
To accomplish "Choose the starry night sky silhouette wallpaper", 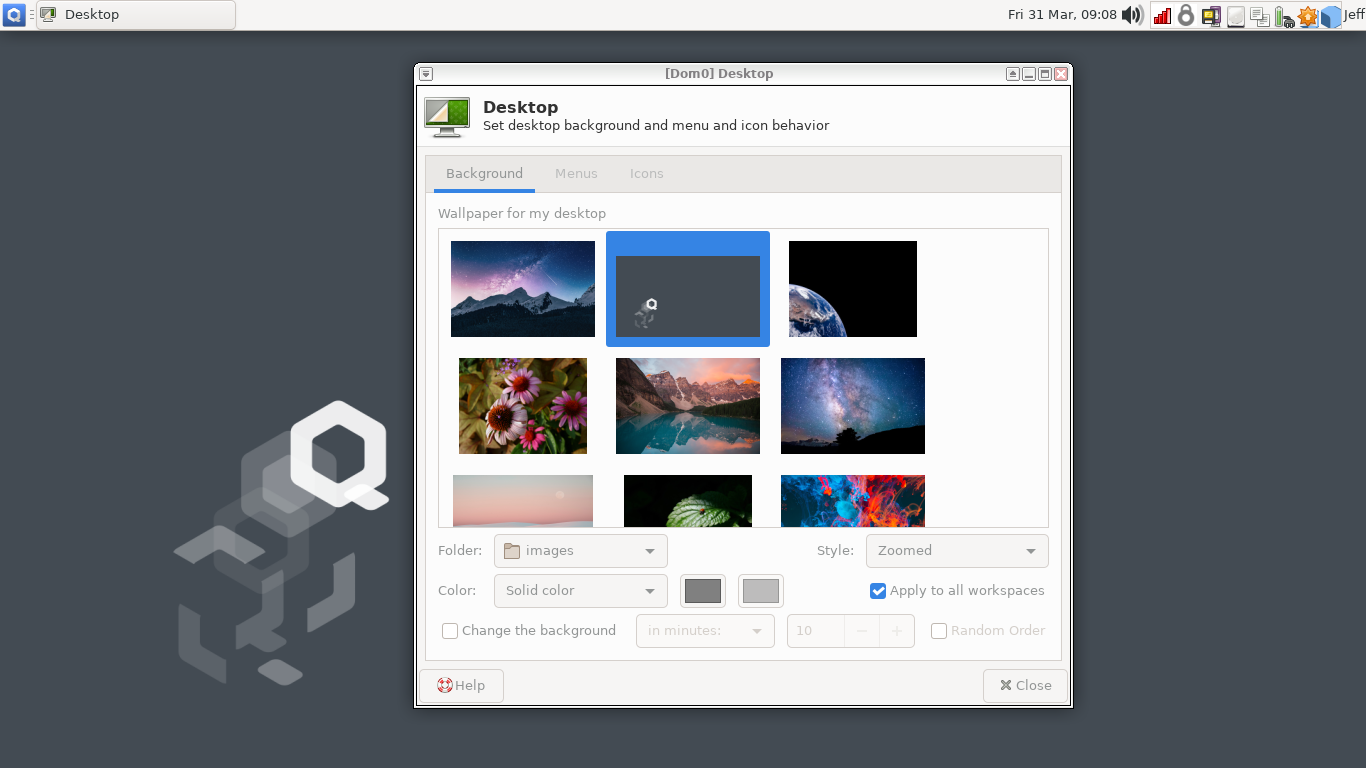I will coord(853,406).
